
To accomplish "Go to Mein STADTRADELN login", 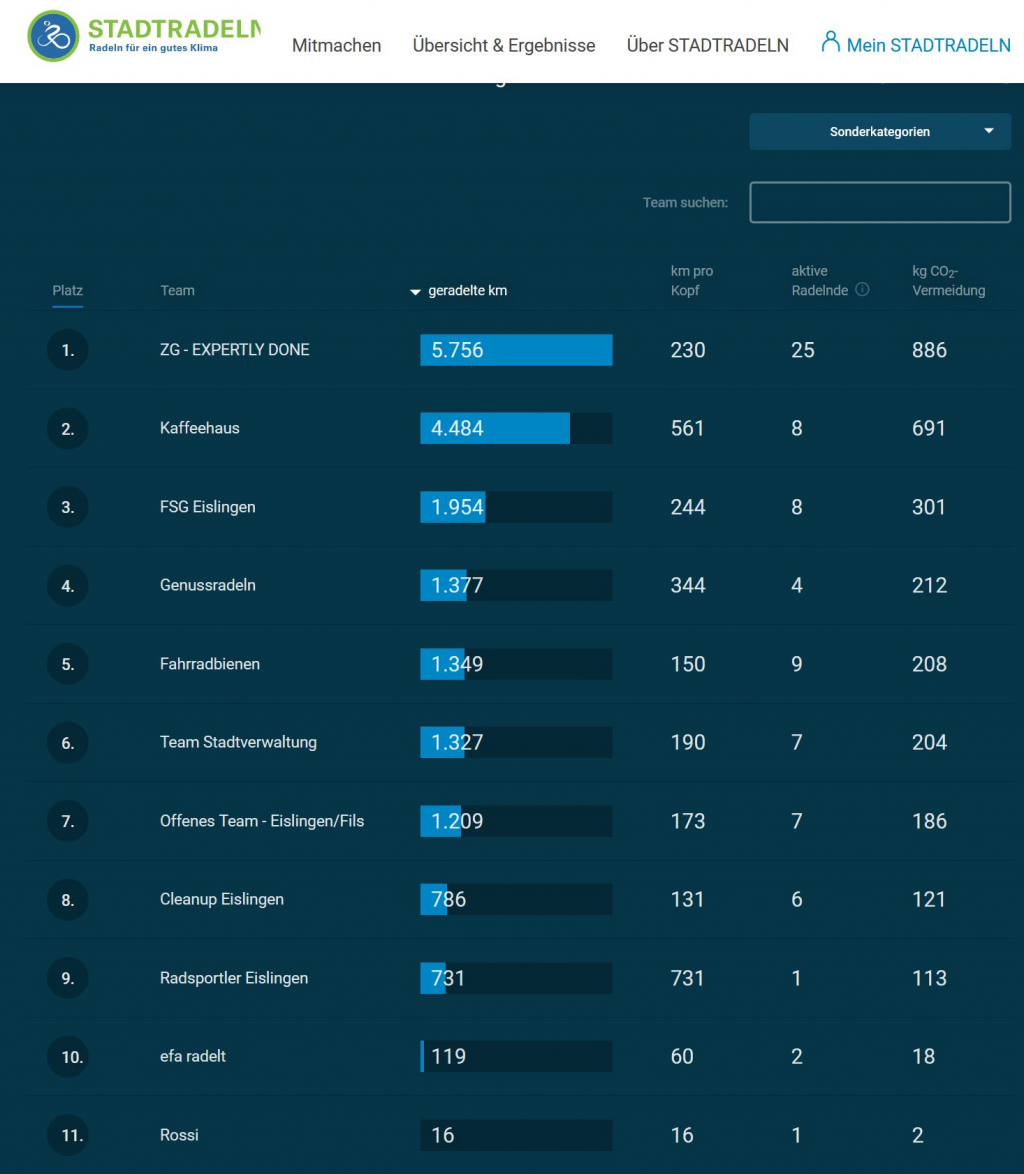I will (x=928, y=45).
